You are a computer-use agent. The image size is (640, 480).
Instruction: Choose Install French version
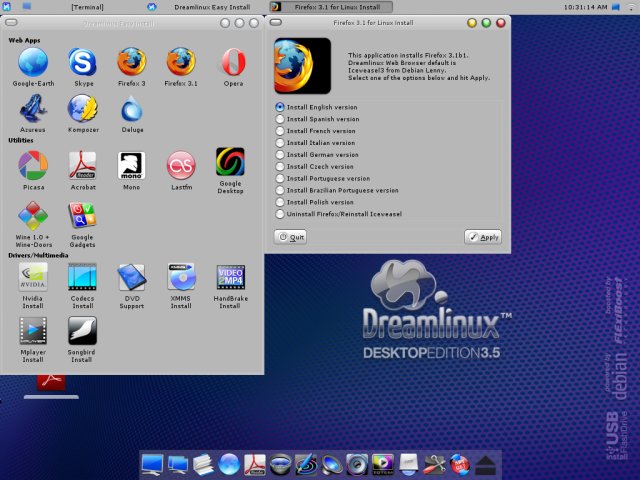[x=316, y=131]
